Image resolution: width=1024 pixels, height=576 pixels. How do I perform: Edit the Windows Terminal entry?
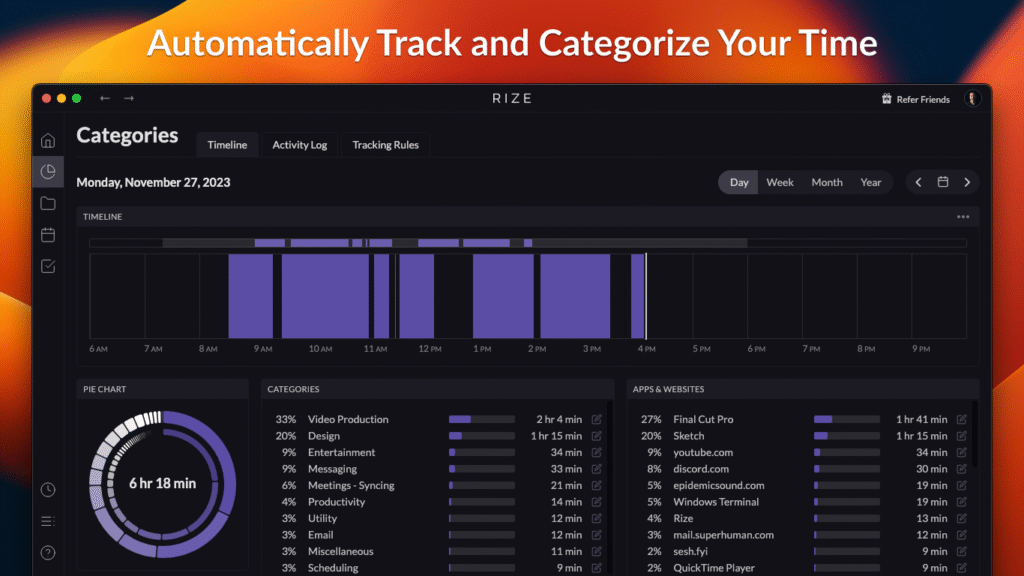point(961,502)
